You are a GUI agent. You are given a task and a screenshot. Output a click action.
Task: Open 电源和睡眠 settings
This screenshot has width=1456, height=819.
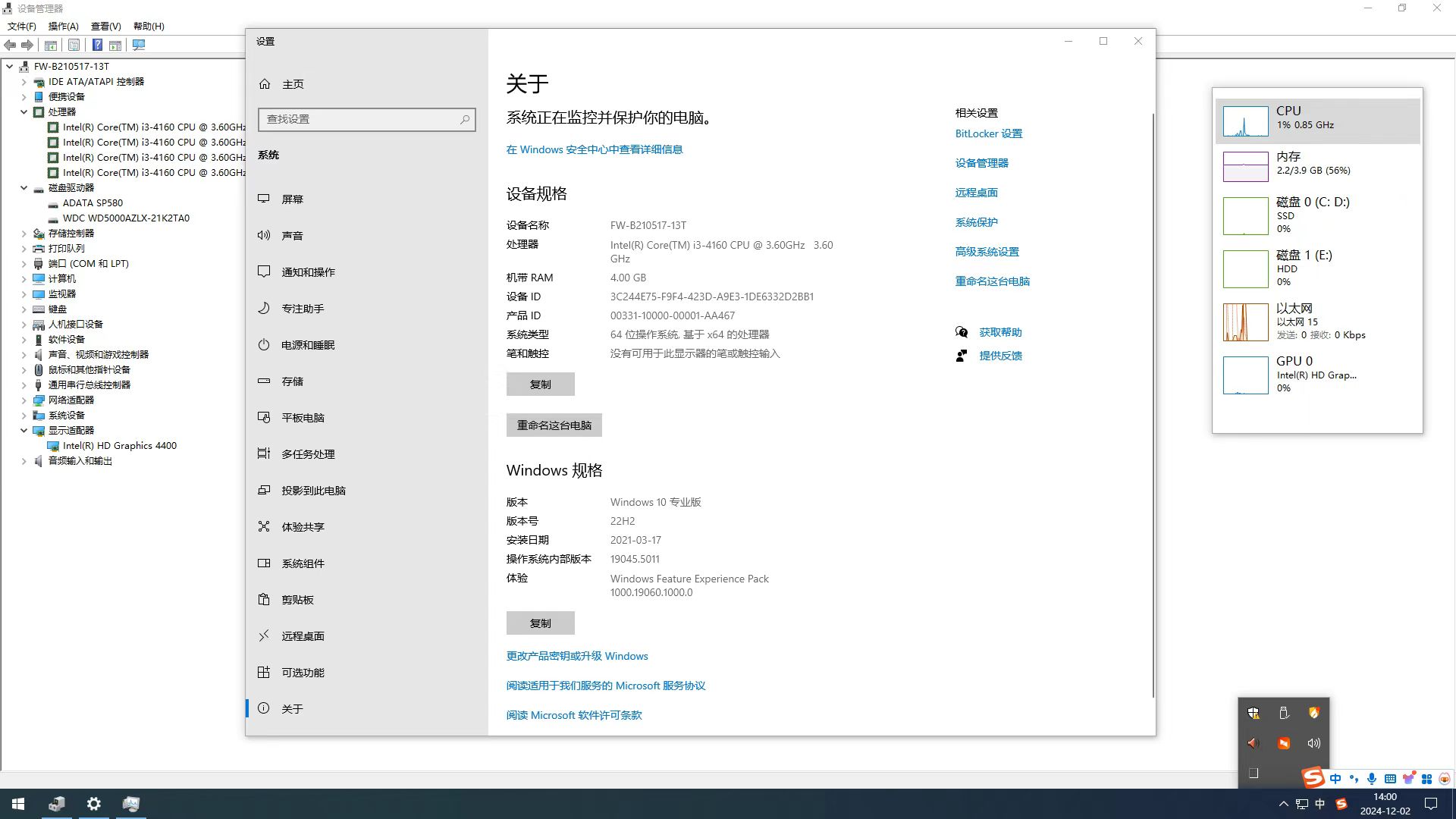click(367, 345)
